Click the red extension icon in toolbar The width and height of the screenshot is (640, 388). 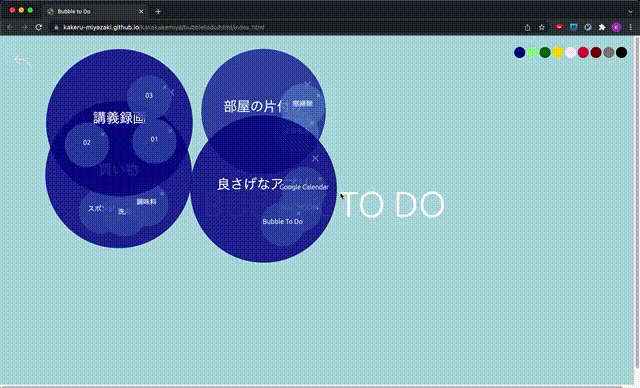pyautogui.click(x=559, y=27)
